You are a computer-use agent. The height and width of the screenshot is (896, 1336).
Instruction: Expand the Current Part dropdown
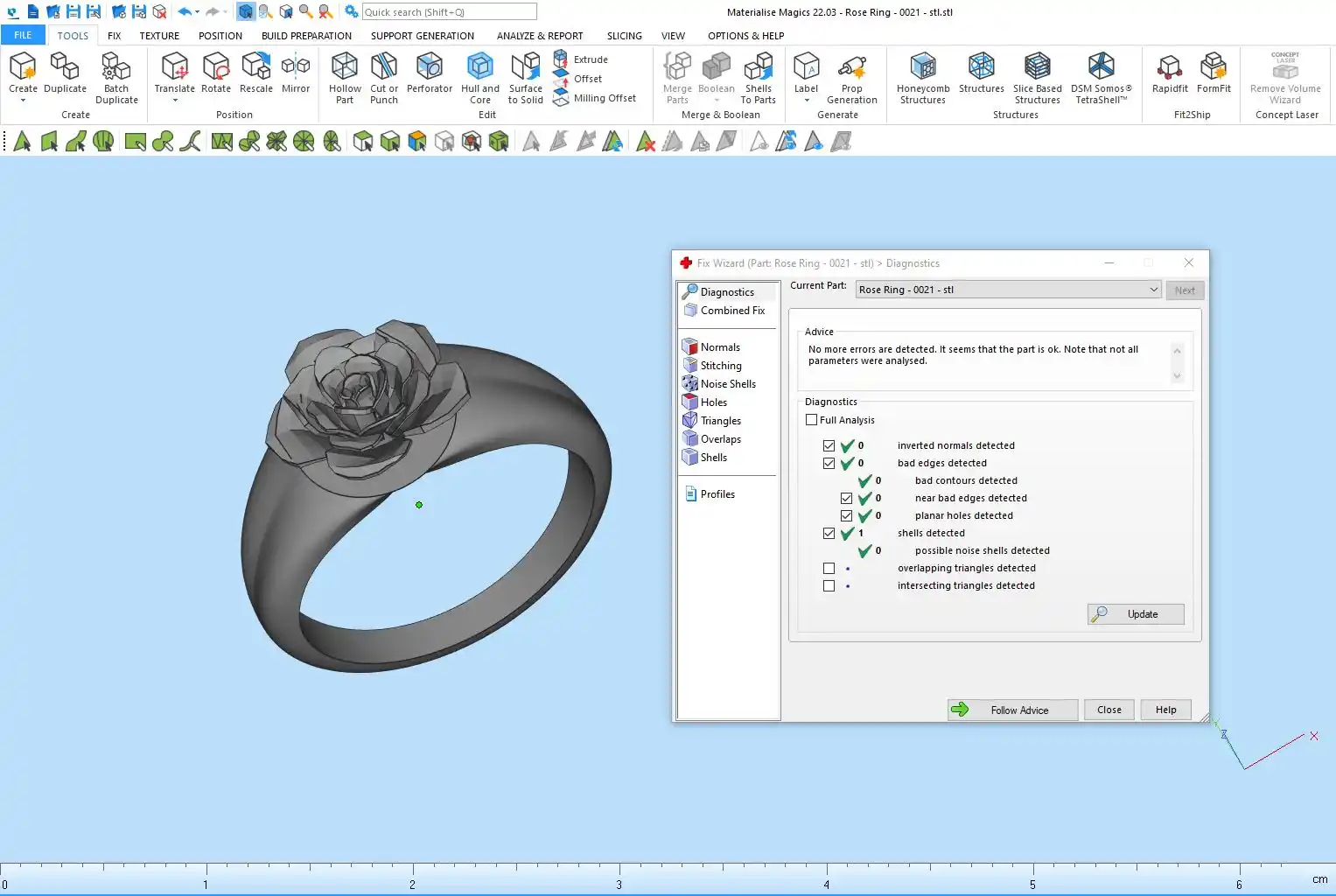1153,290
